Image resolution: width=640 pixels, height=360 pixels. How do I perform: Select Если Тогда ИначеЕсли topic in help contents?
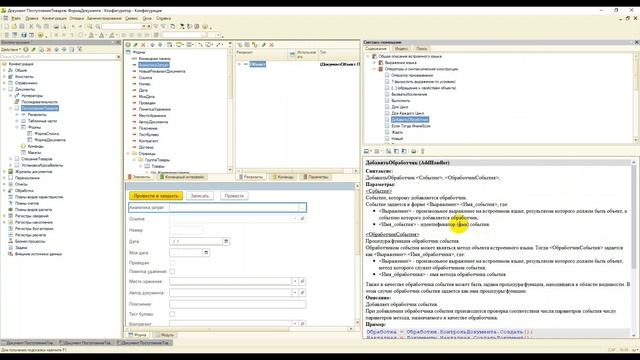411,126
